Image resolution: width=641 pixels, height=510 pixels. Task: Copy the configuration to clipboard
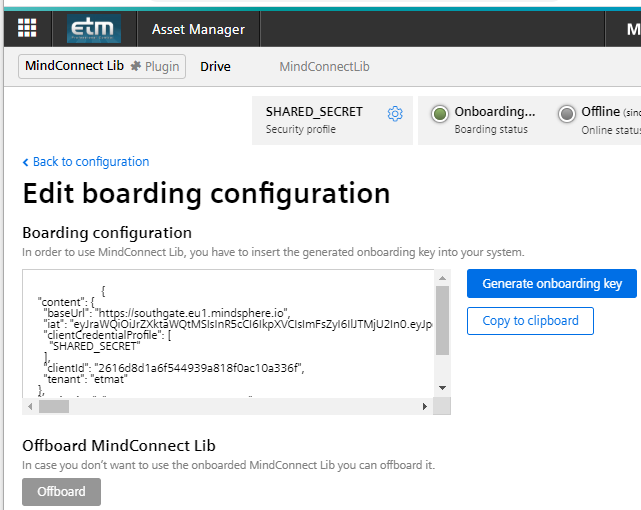[x=530, y=321]
